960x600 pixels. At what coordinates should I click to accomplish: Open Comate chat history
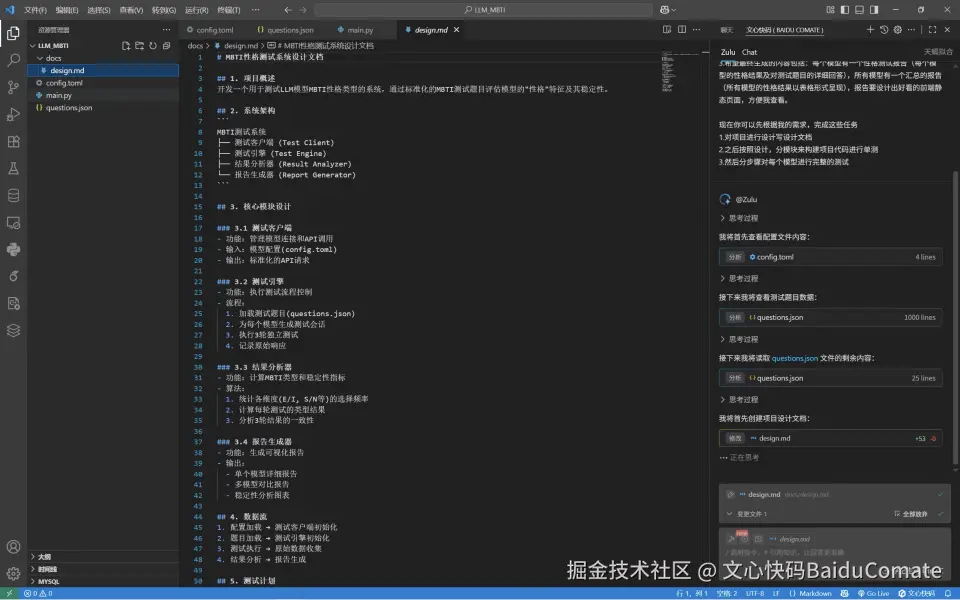point(883,29)
